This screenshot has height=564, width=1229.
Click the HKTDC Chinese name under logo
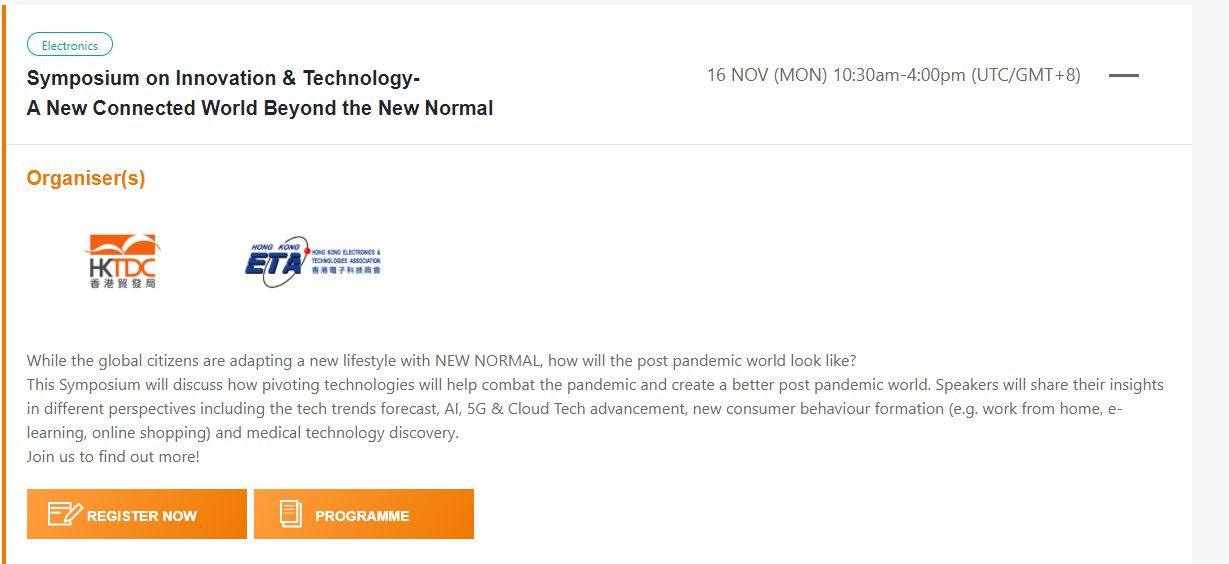coord(123,283)
